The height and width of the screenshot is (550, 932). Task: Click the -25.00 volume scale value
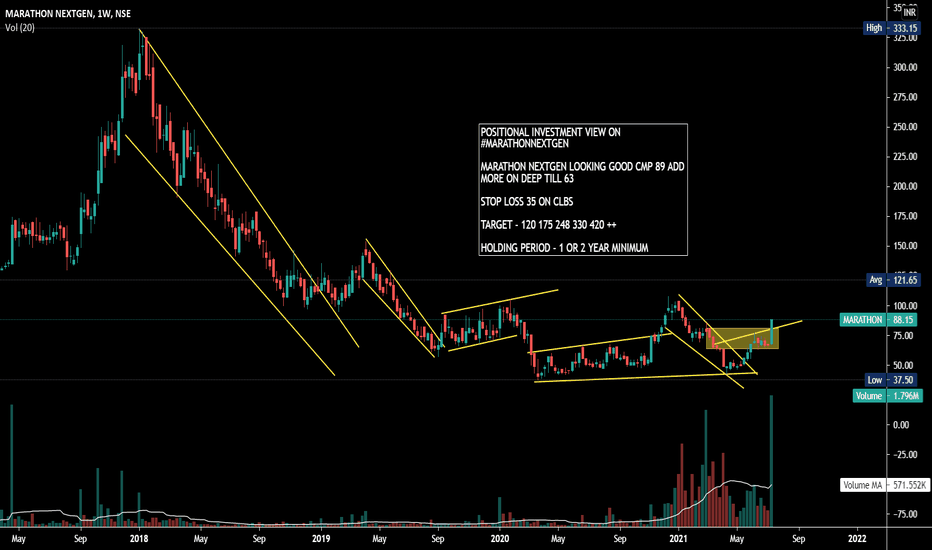coord(905,454)
